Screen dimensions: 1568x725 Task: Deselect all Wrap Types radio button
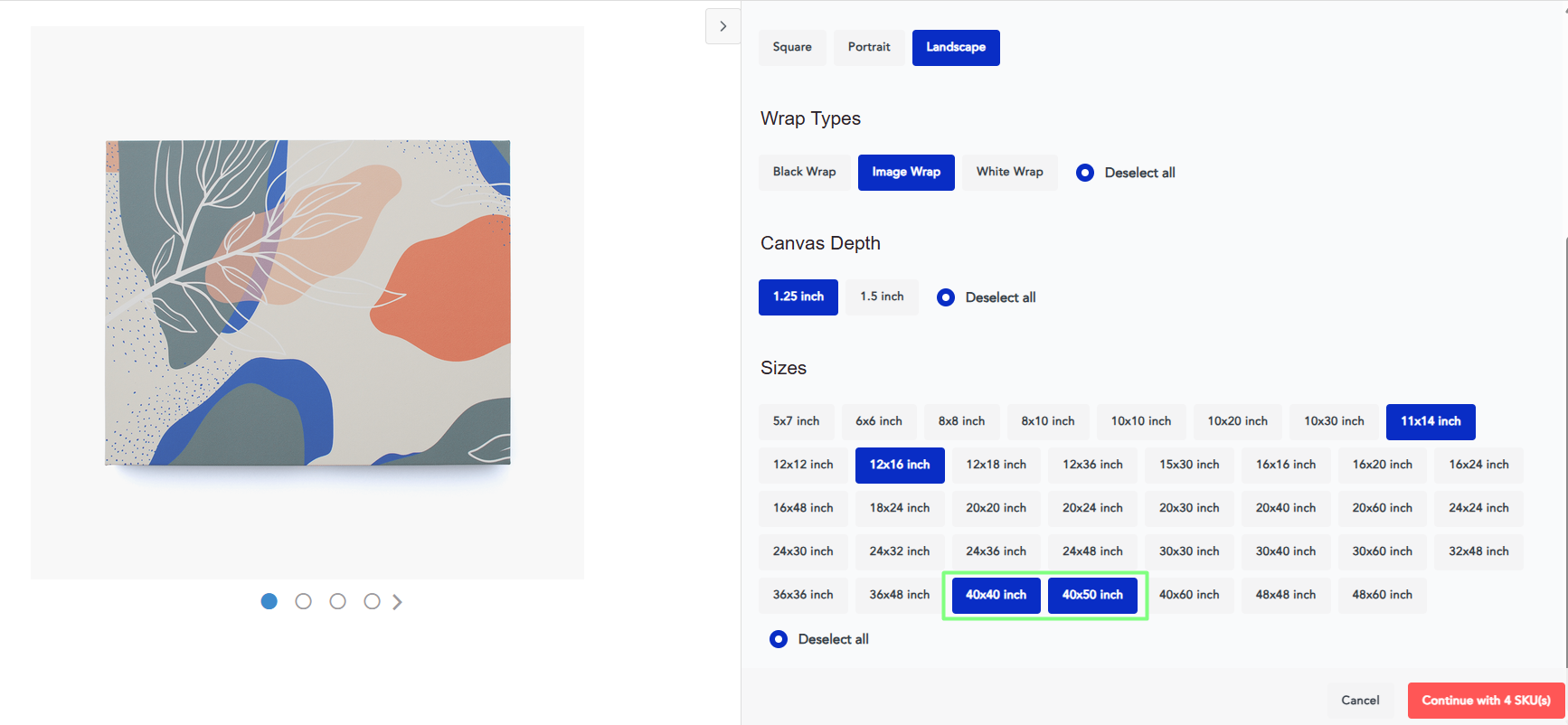[x=1085, y=173]
